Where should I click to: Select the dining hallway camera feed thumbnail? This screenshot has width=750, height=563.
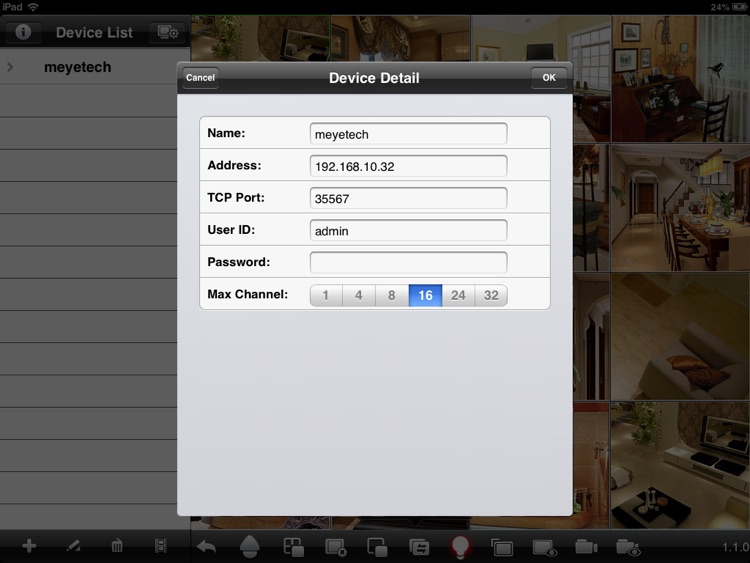(680, 208)
